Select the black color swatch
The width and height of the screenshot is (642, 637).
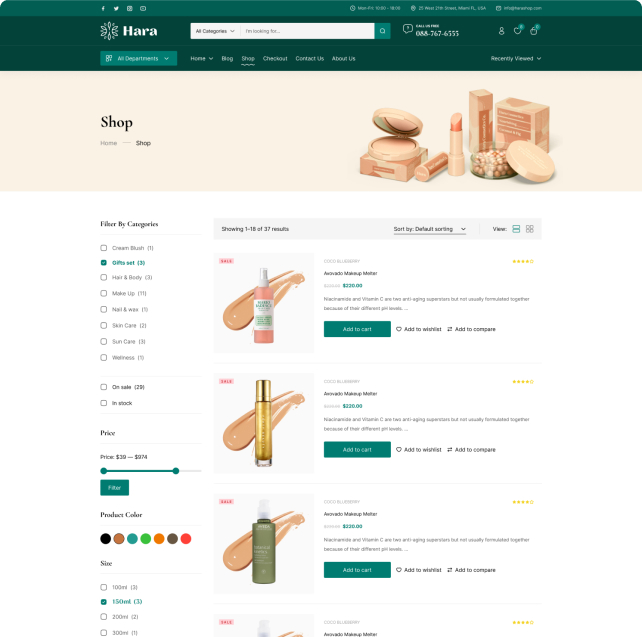pyautogui.click(x=106, y=539)
